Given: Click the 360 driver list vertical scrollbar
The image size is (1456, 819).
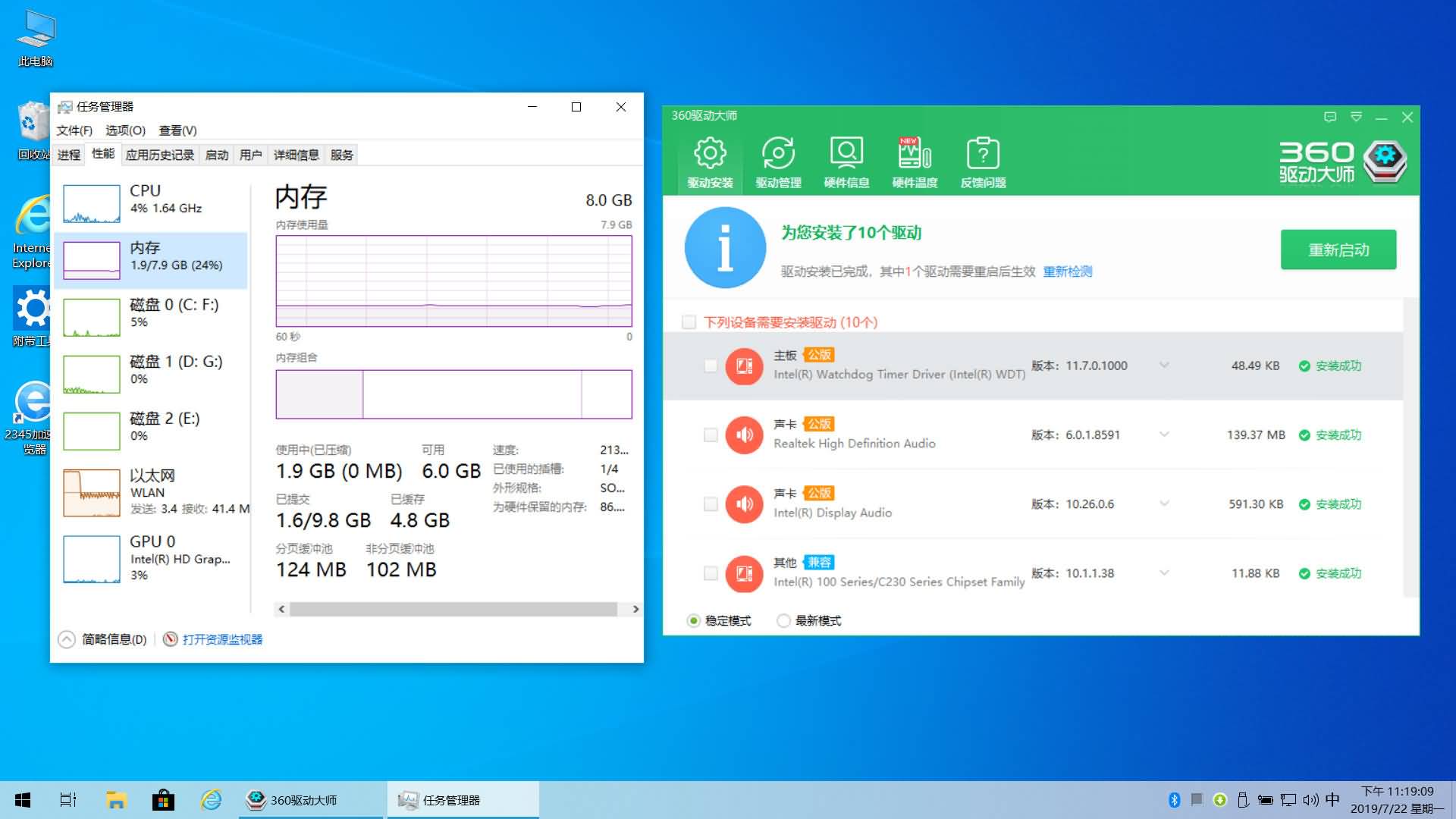Looking at the screenshot, I should click(1410, 447).
